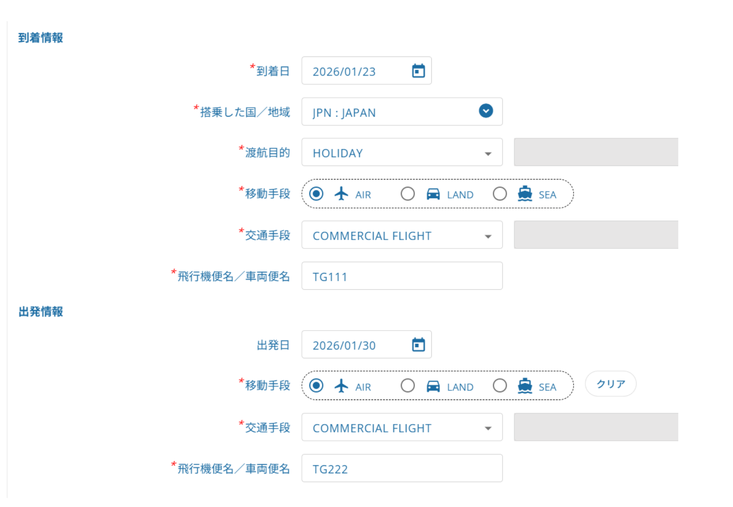
Task: Select the LAND radio button for departure
Action: coord(408,386)
